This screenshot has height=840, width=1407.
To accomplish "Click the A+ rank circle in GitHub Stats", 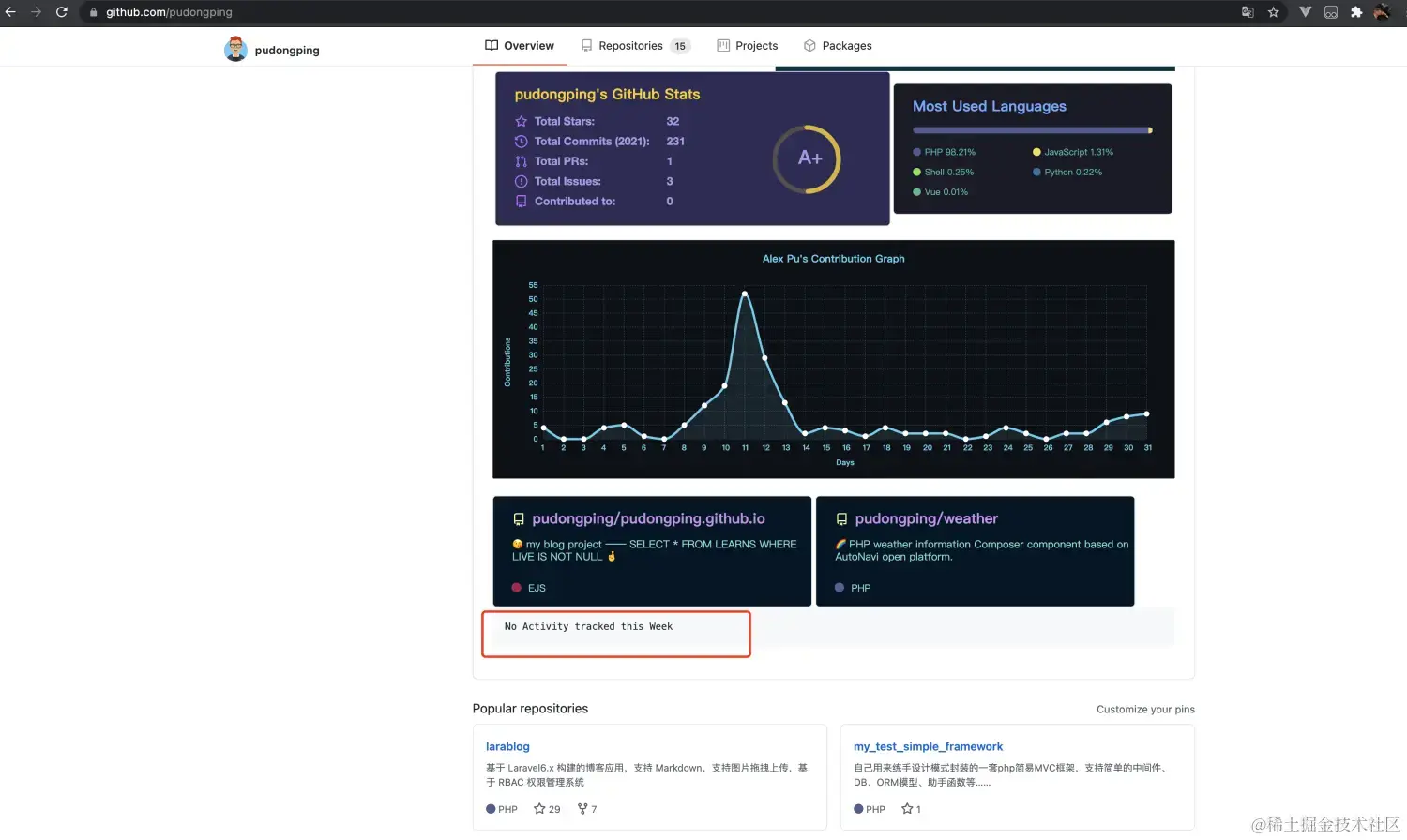I will pyautogui.click(x=807, y=158).
